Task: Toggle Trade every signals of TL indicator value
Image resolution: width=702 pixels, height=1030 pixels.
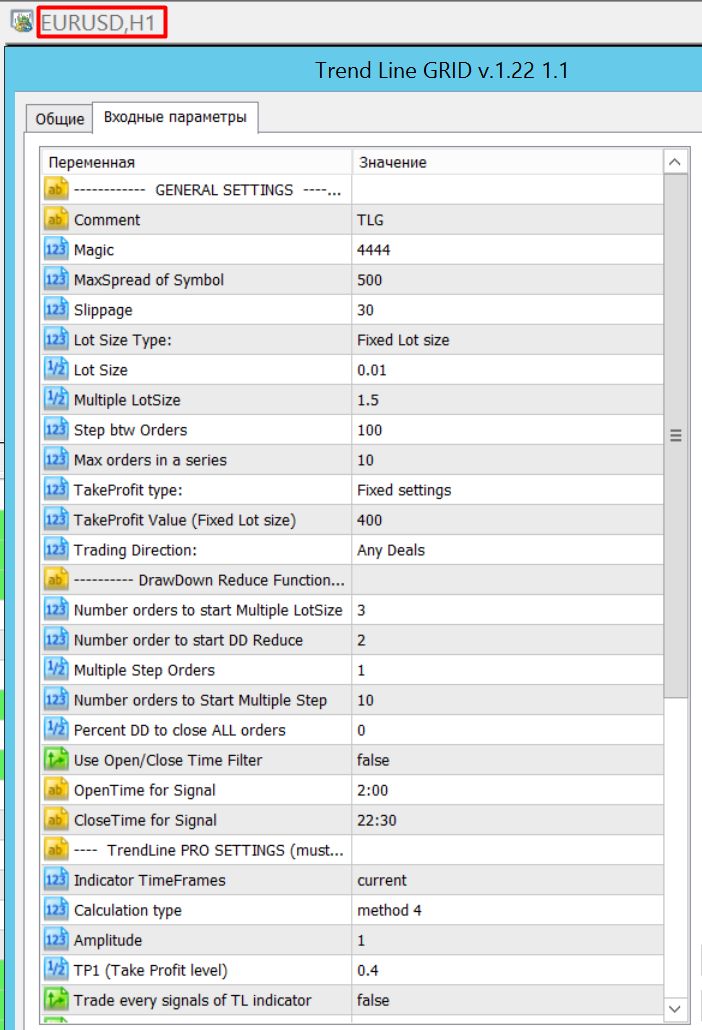Action: coord(508,1000)
